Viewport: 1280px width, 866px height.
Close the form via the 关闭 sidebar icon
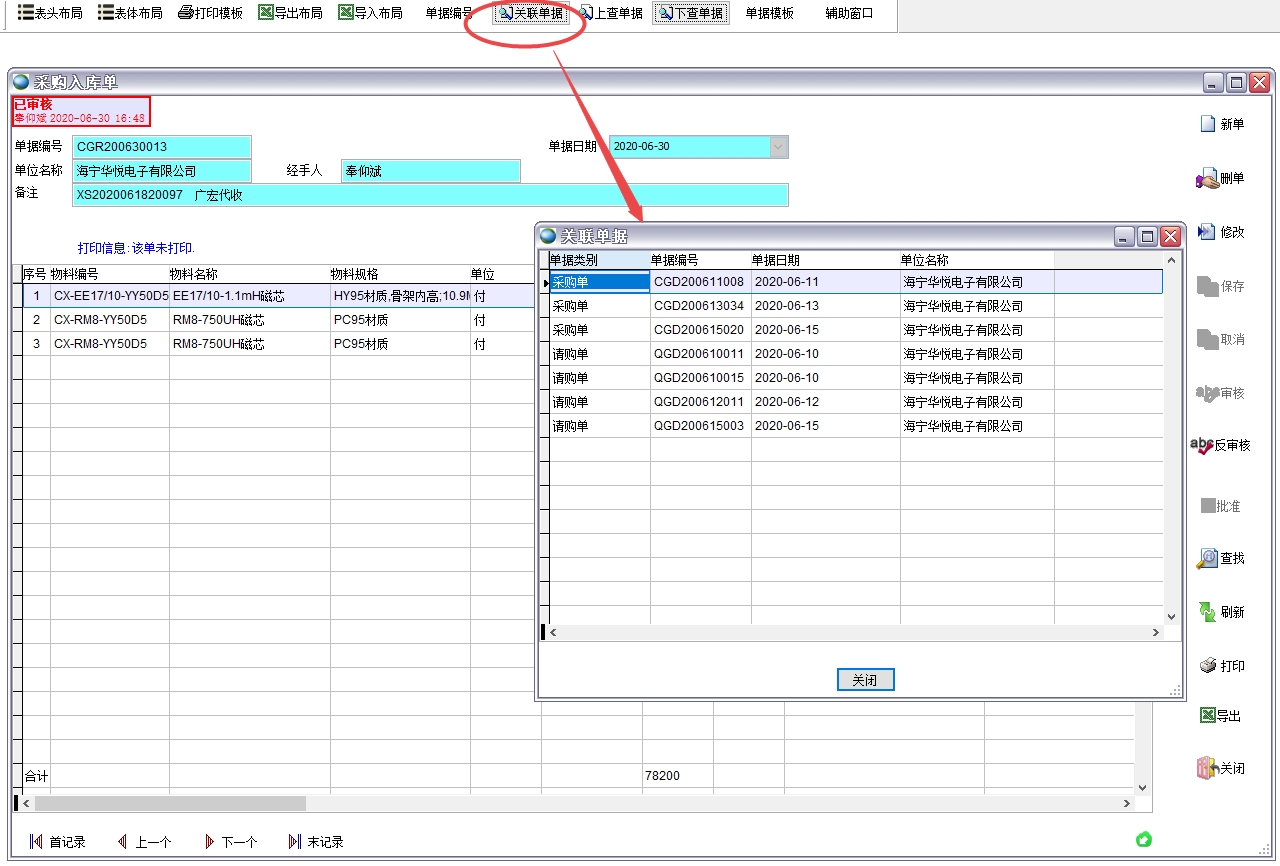1207,769
